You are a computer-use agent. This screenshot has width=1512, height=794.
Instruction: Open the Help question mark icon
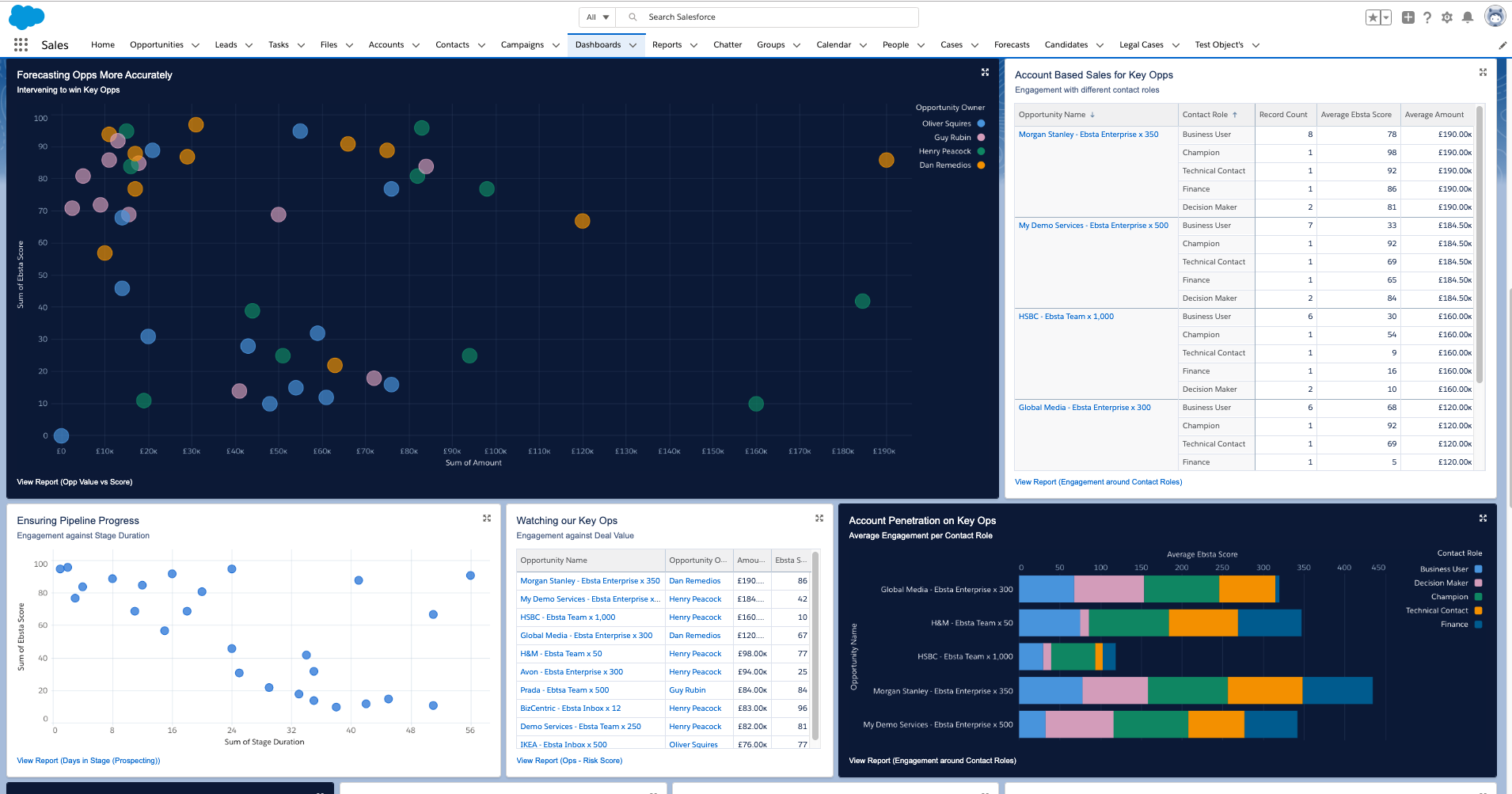point(1427,17)
